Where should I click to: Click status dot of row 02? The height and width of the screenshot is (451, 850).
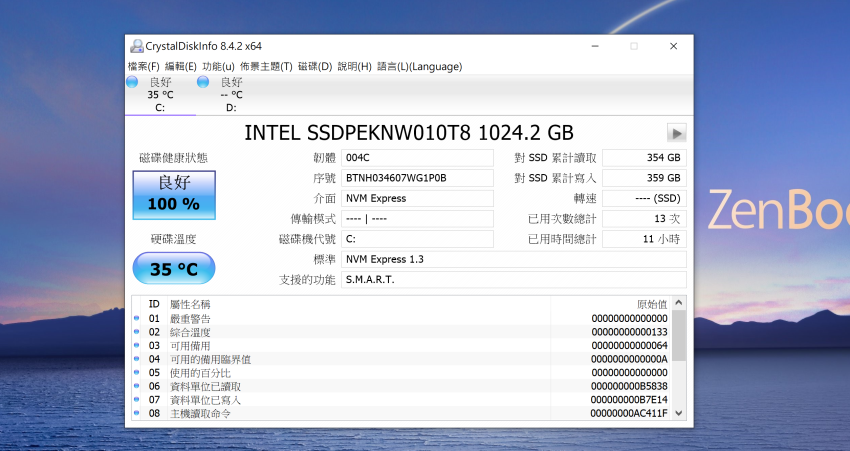coord(137,332)
